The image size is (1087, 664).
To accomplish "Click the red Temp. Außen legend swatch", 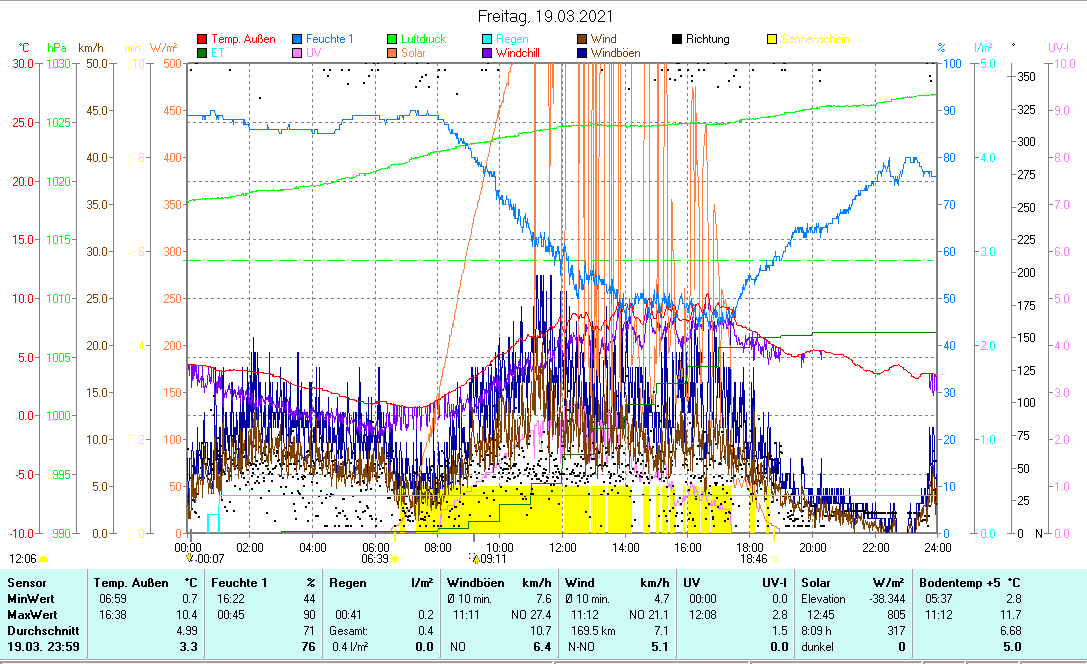I will point(203,39).
